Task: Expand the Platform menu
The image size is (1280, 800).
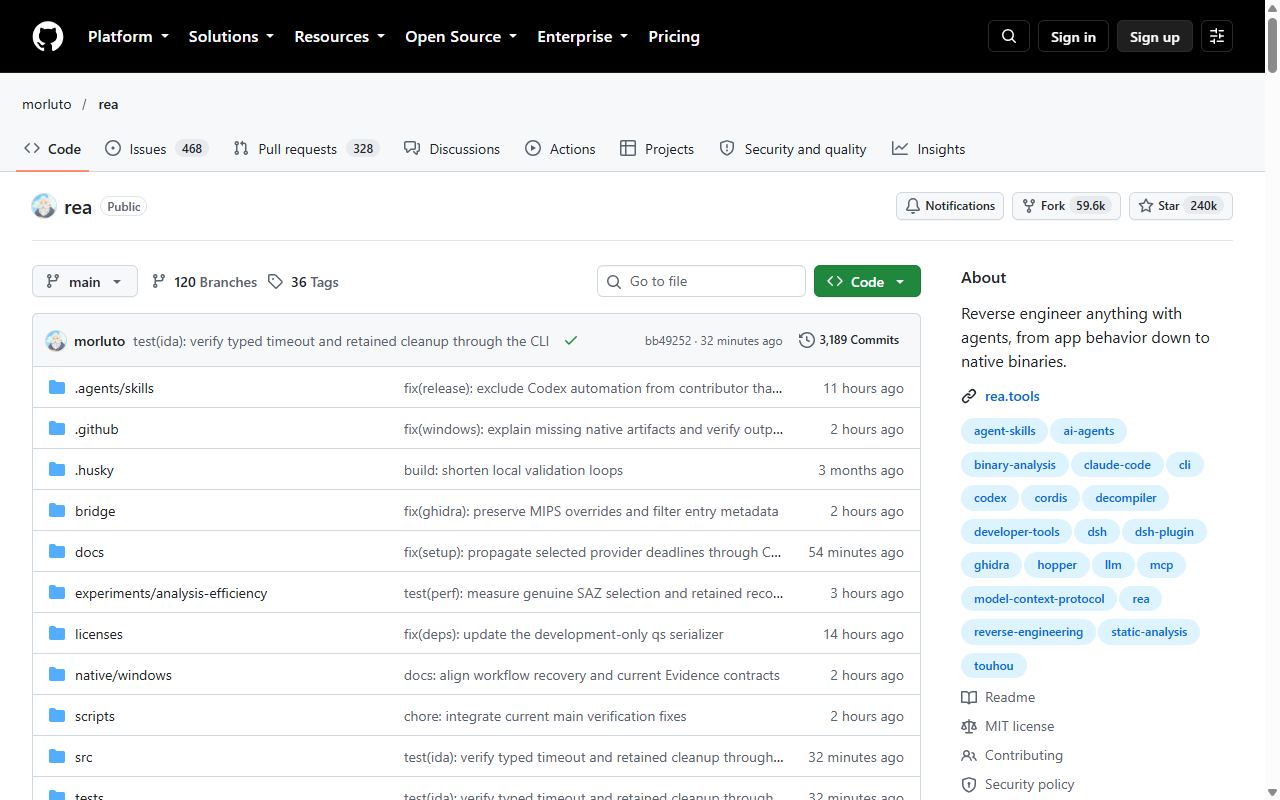Action: coord(128,37)
